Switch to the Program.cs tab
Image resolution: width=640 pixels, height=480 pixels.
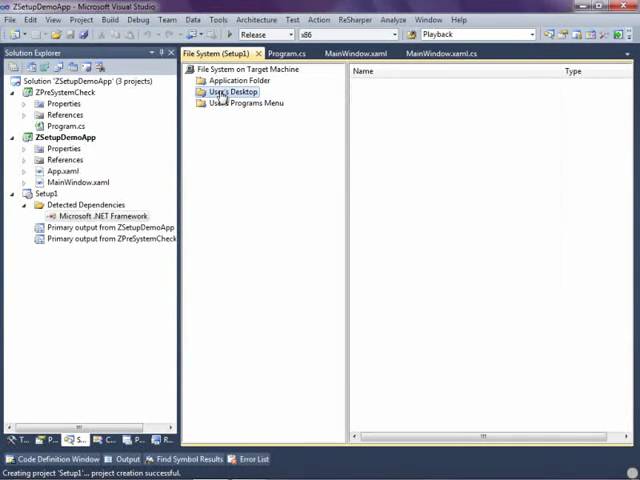287,53
